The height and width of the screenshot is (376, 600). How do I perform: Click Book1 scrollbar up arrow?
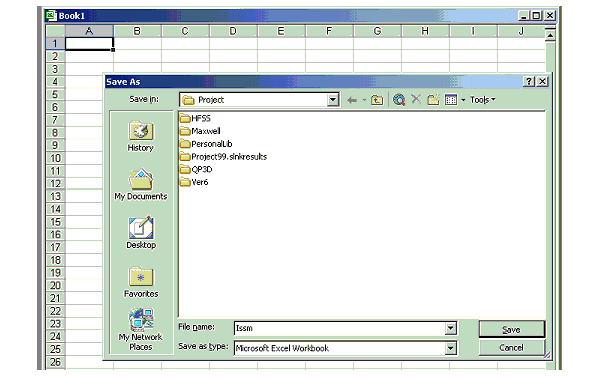(x=550, y=36)
